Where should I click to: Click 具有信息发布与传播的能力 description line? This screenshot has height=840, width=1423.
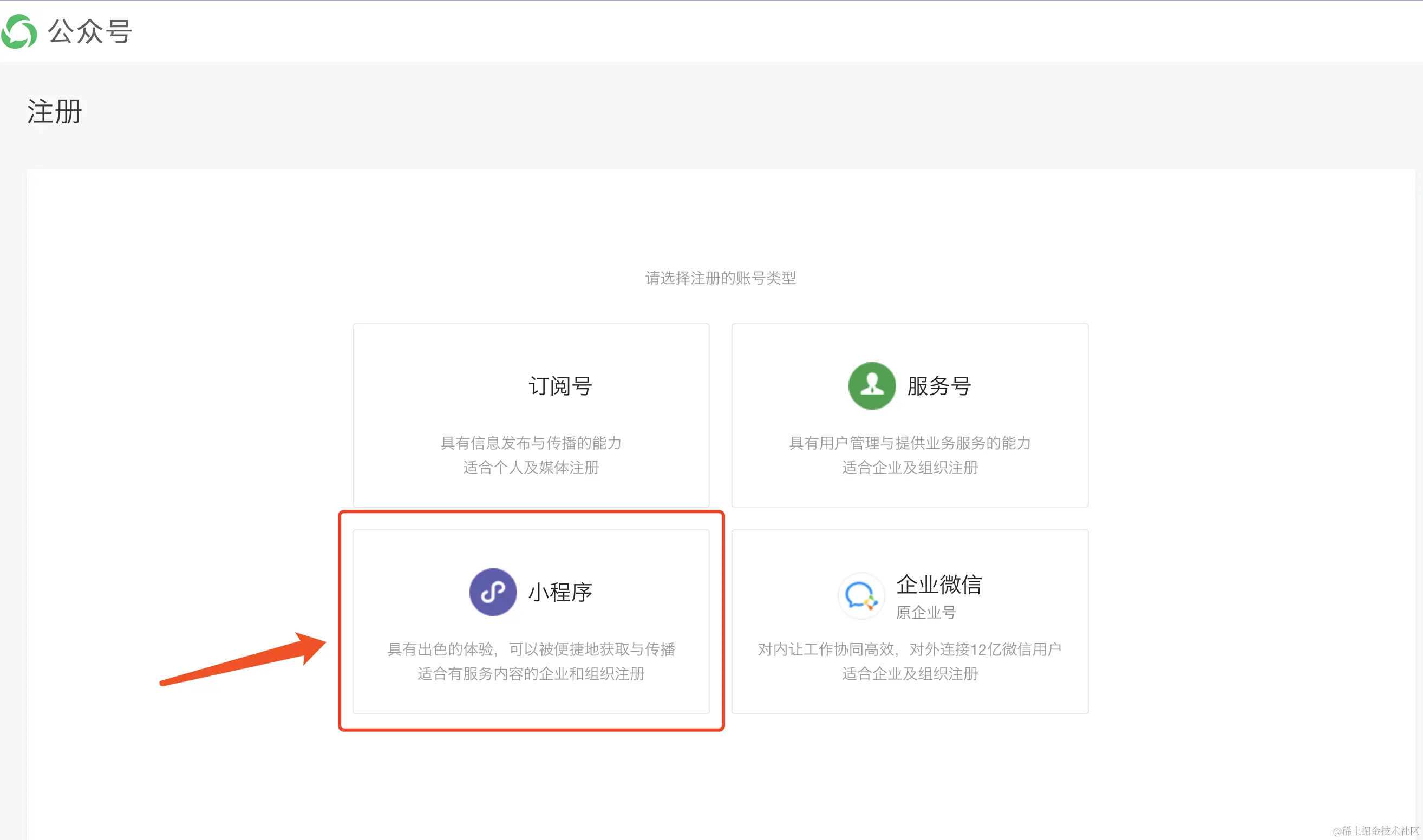(x=531, y=443)
